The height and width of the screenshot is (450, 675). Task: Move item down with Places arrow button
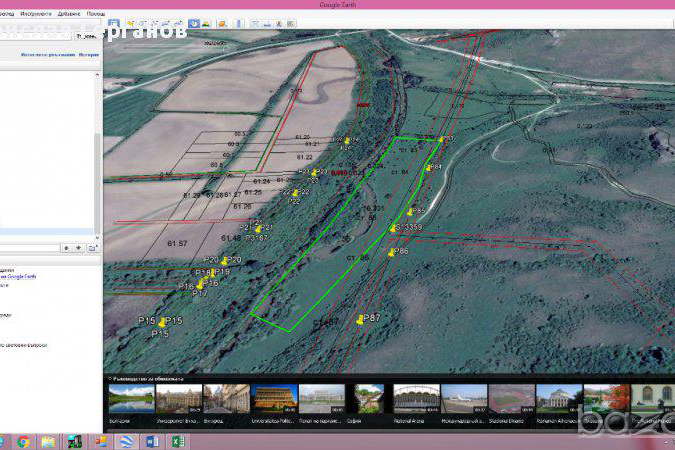tap(78, 248)
